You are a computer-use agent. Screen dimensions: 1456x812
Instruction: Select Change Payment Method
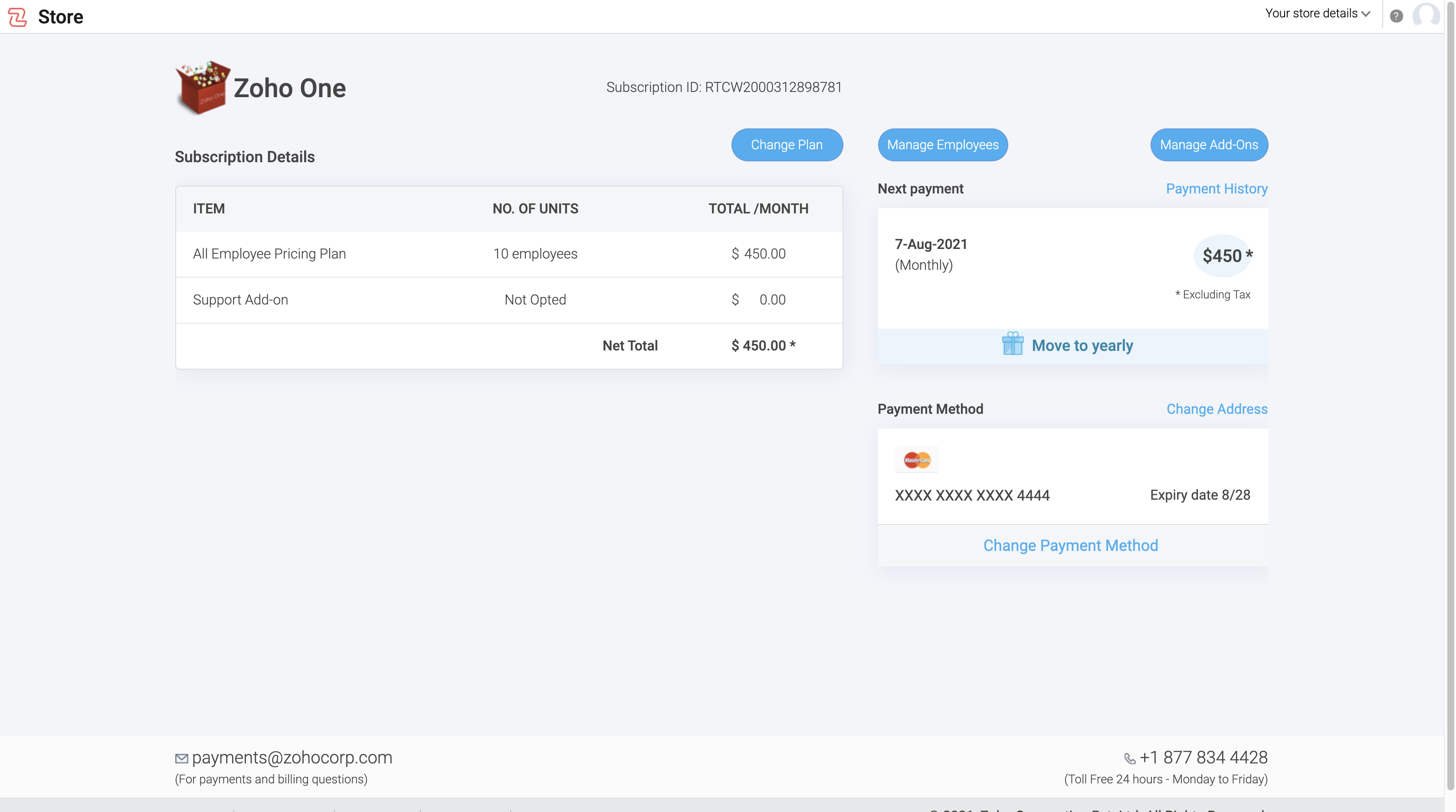(1070, 545)
